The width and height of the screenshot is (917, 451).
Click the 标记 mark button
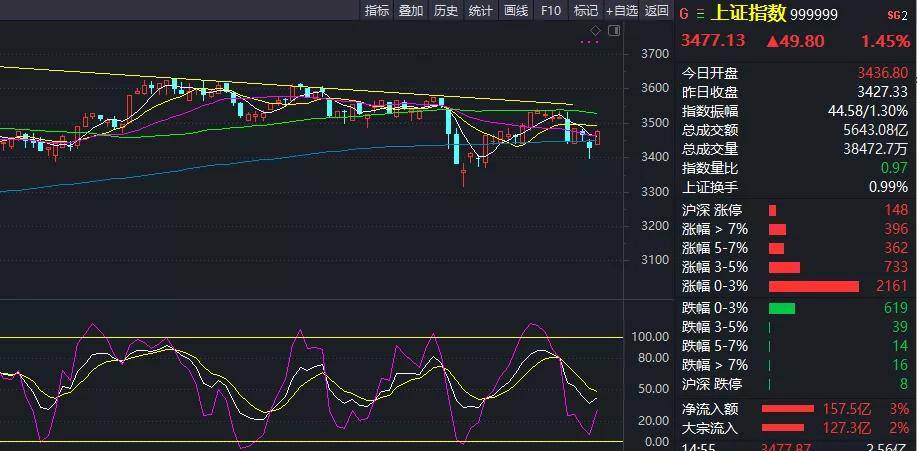point(585,11)
